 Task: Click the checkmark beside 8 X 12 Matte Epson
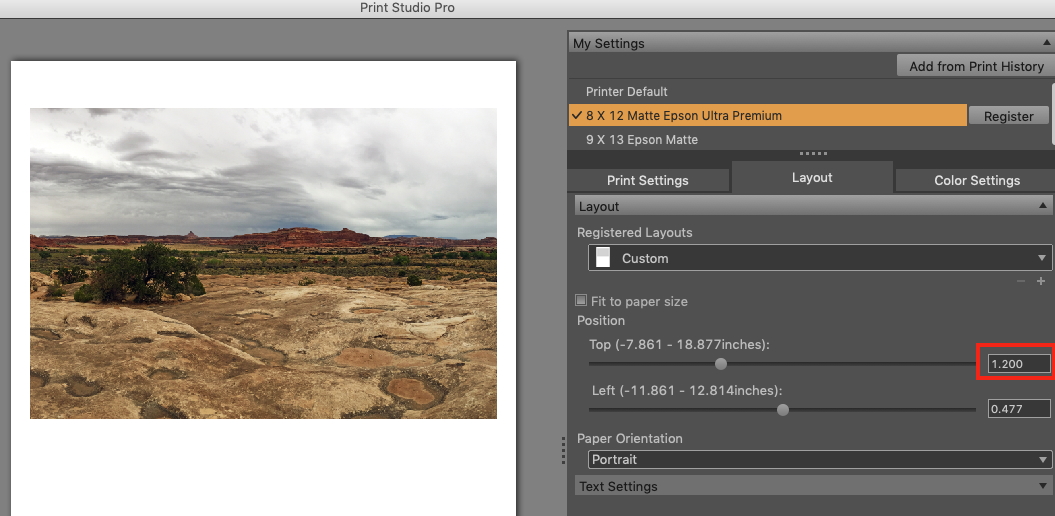[x=577, y=116]
